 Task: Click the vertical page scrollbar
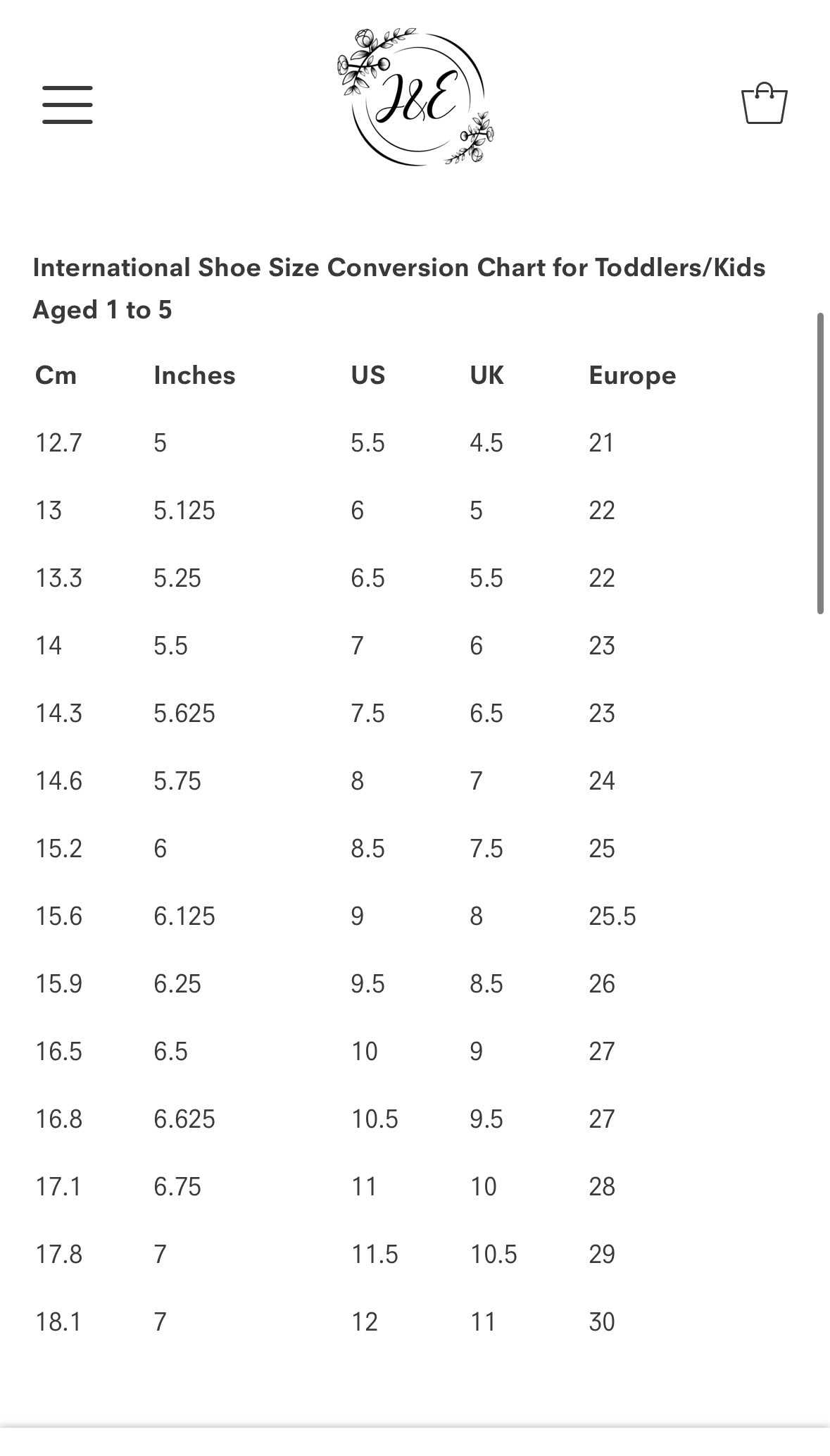[820, 463]
